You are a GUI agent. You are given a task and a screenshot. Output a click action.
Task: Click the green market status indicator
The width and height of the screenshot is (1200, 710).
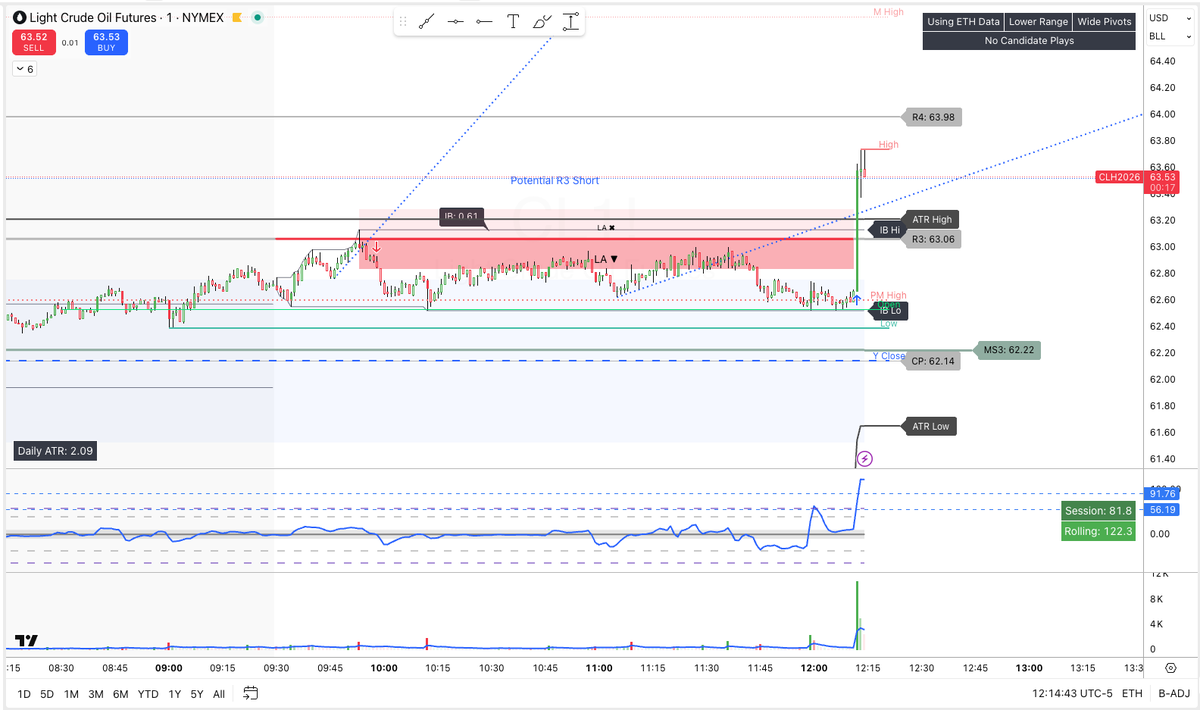pyautogui.click(x=256, y=18)
